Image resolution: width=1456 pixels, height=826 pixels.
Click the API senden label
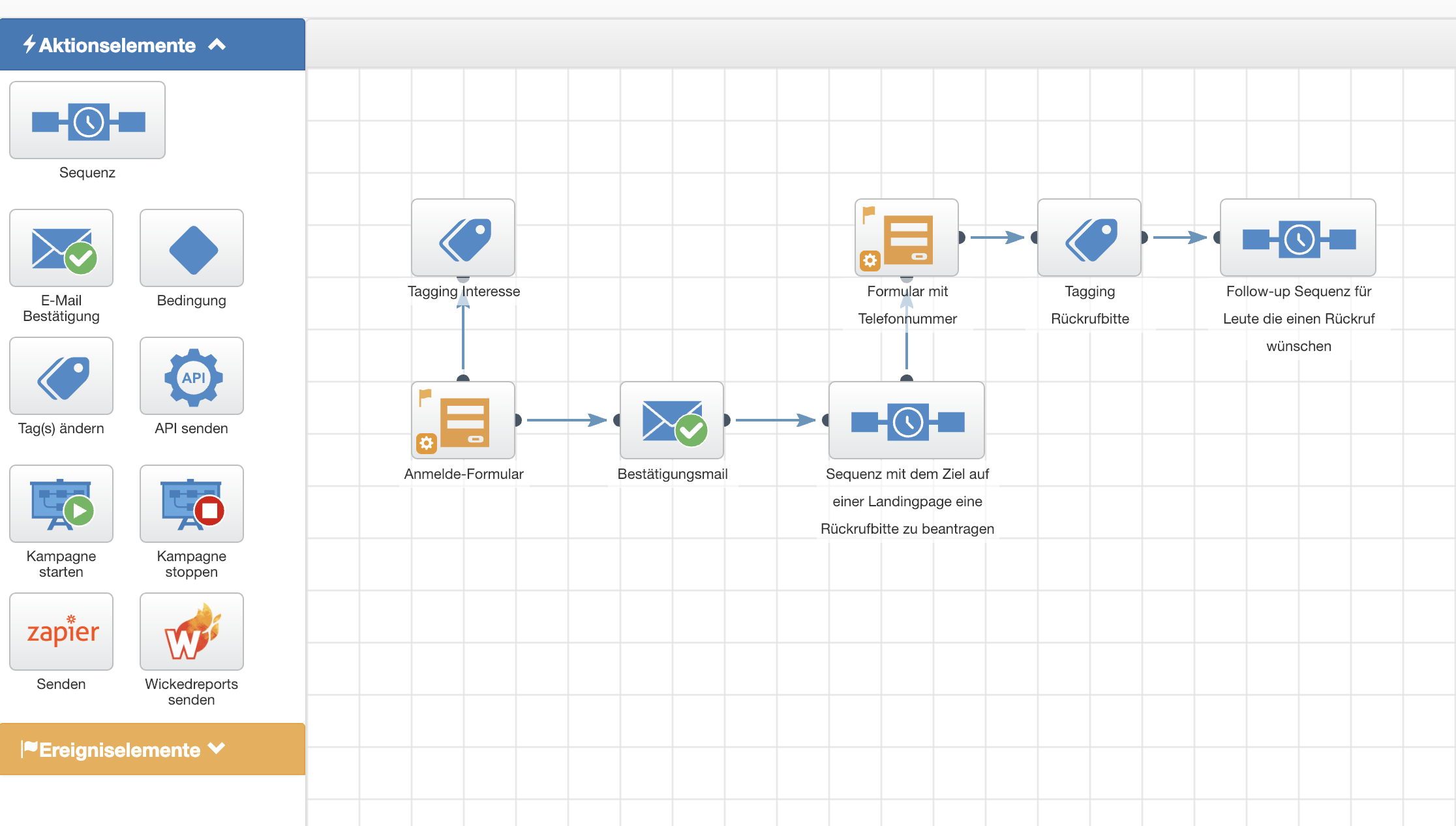tap(192, 428)
